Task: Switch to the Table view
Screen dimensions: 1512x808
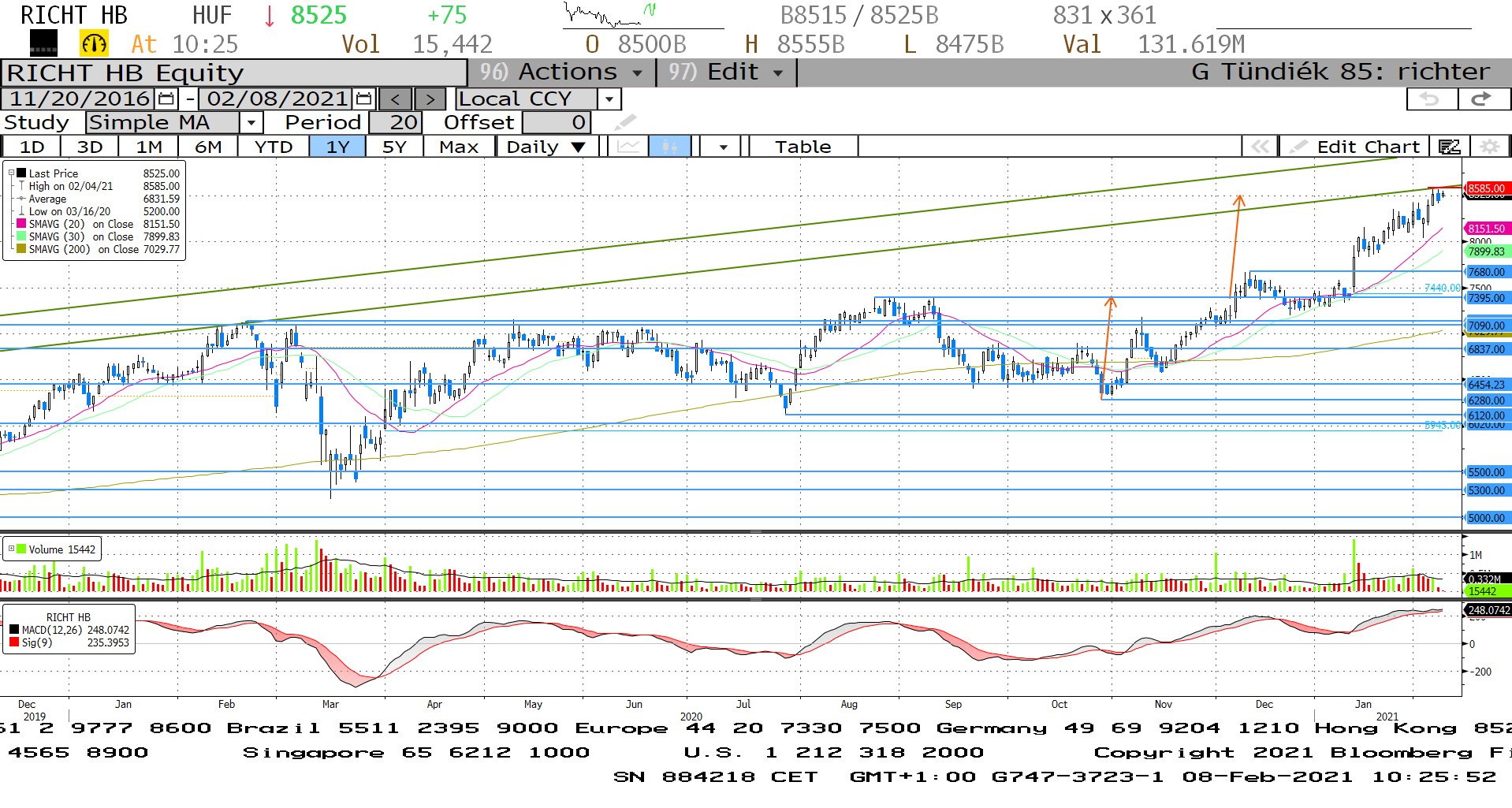Action: click(x=803, y=147)
